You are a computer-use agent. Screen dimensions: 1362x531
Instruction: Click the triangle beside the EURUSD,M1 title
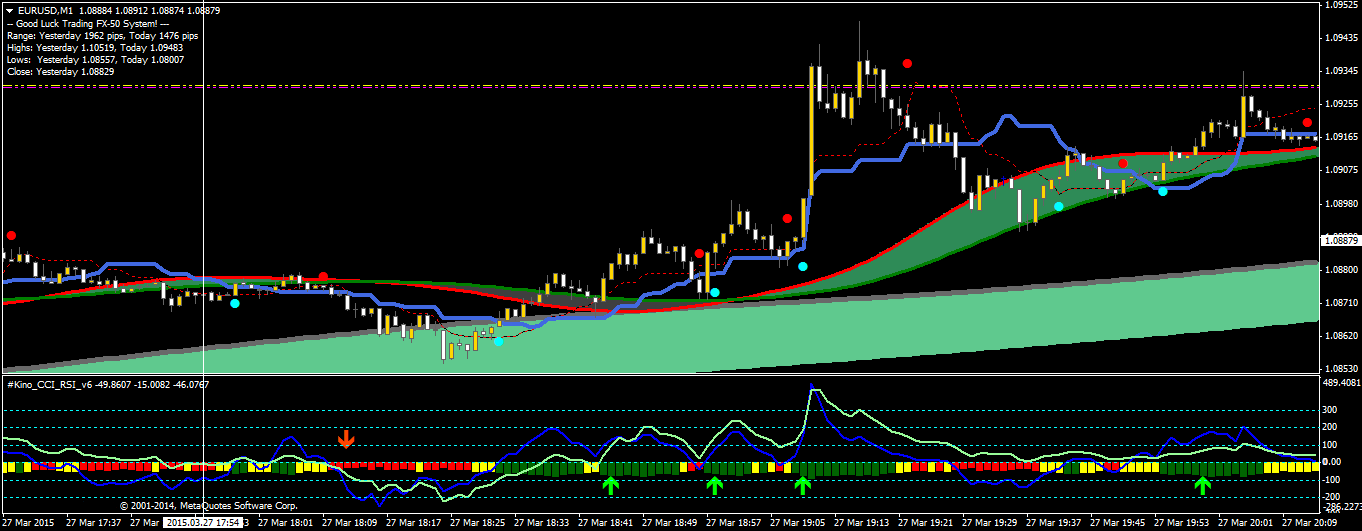pos(9,9)
